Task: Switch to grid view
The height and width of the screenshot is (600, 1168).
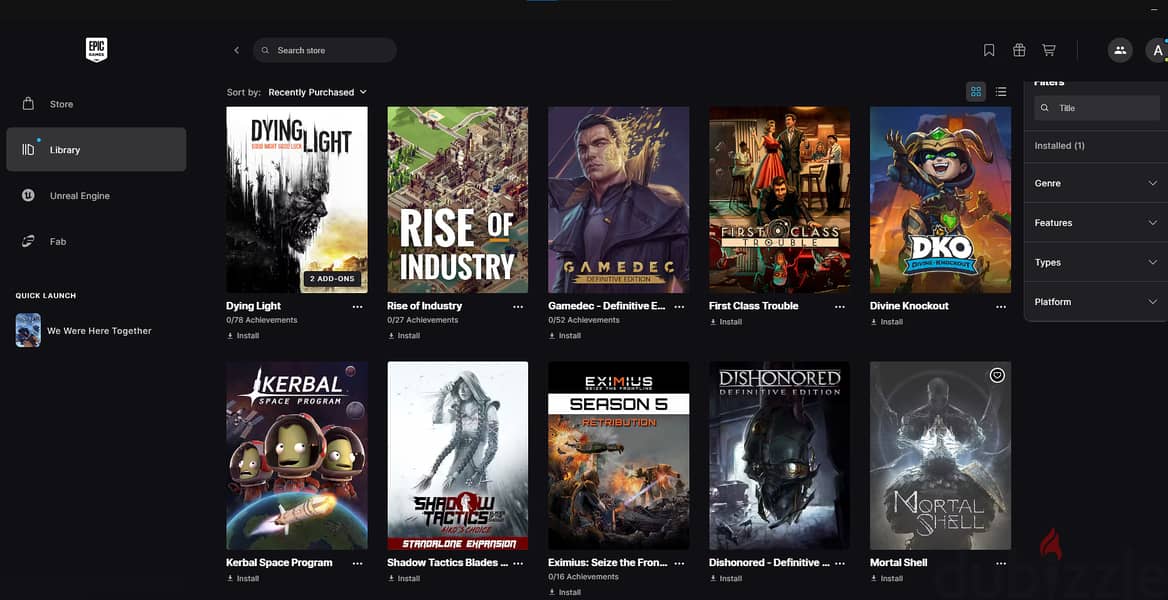Action: click(x=976, y=92)
